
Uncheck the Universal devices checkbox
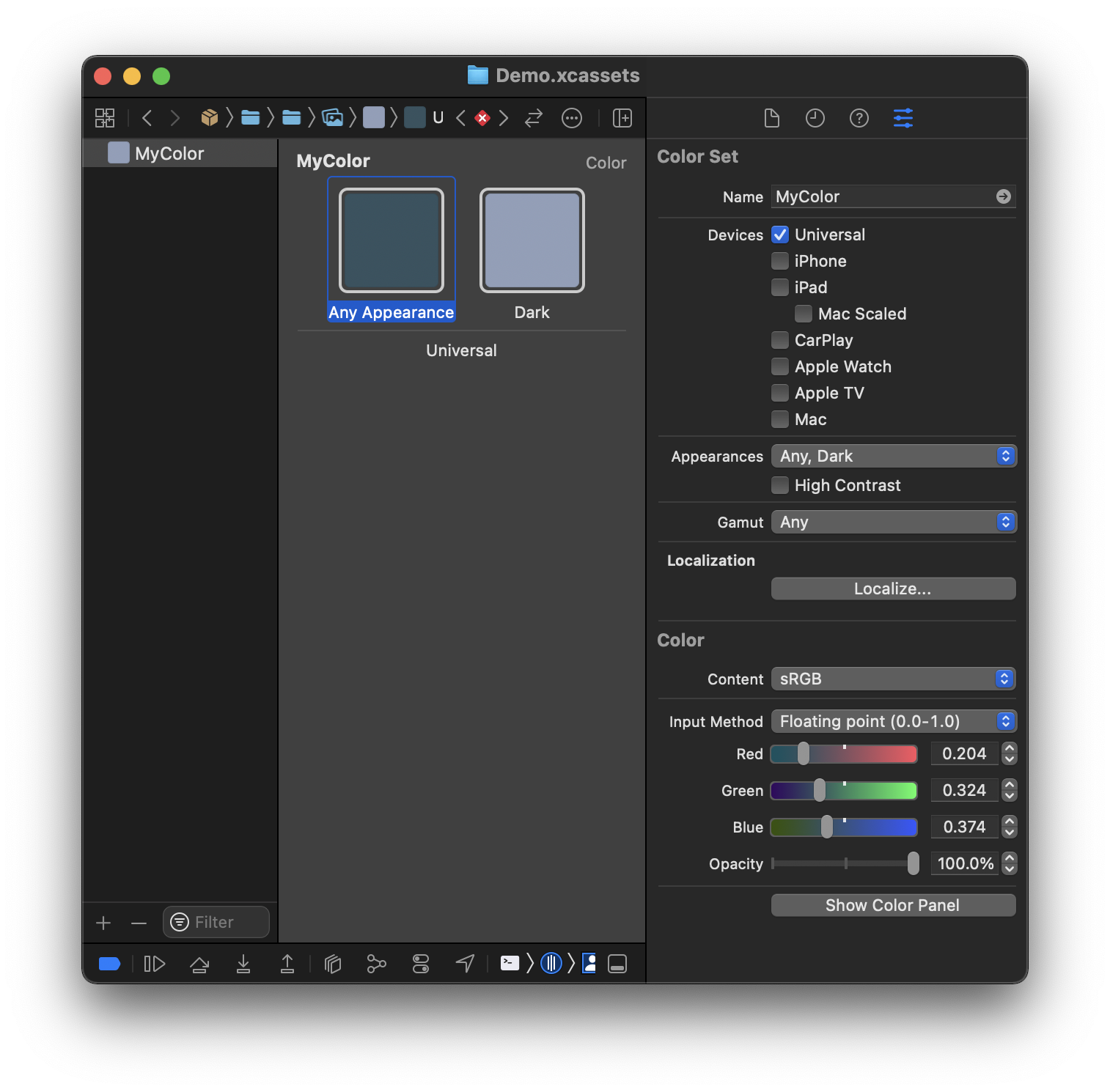point(780,235)
